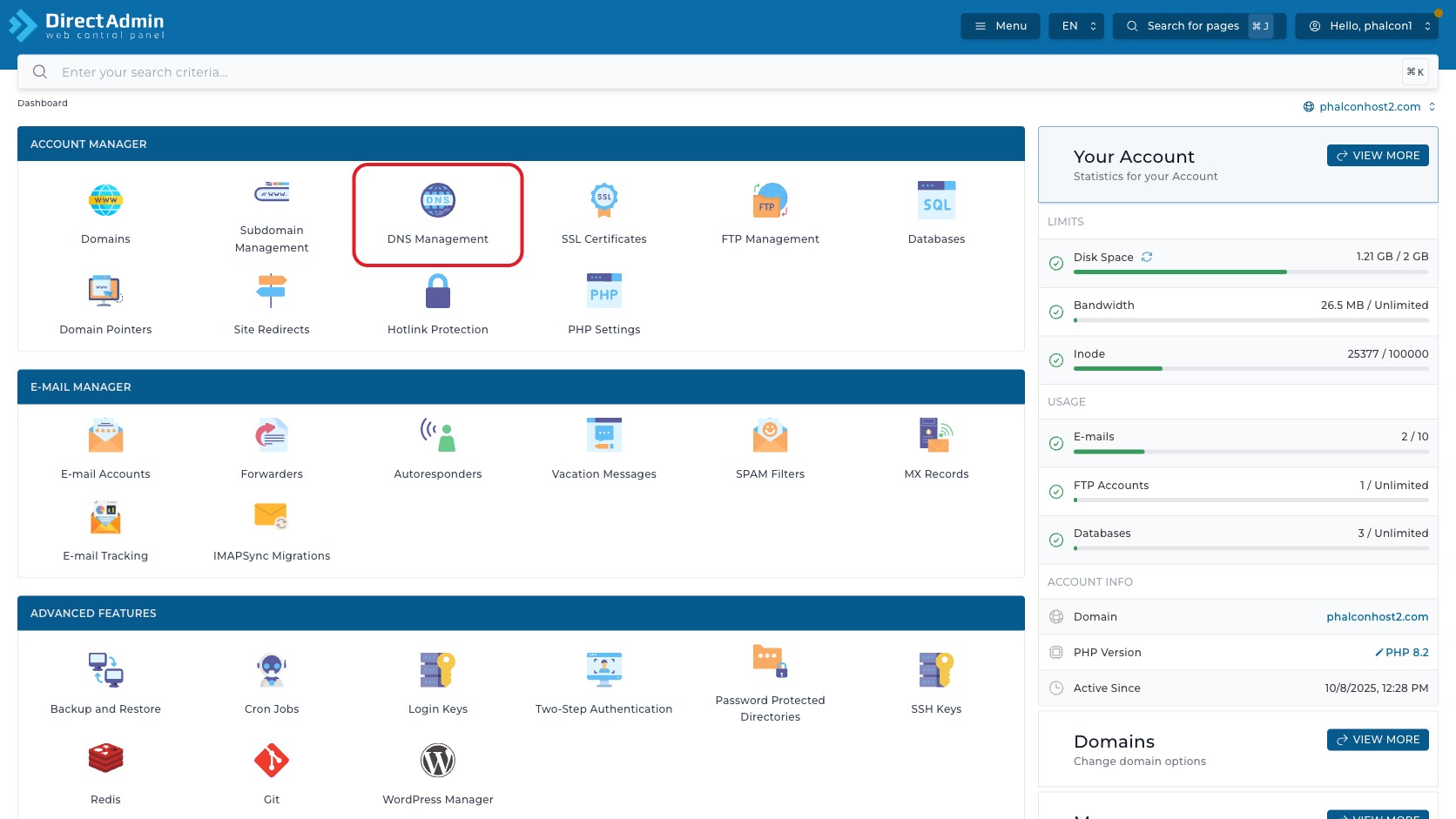The image size is (1456, 819).
Task: Click the ACCOUNT MANAGER section header
Action: coord(521,144)
